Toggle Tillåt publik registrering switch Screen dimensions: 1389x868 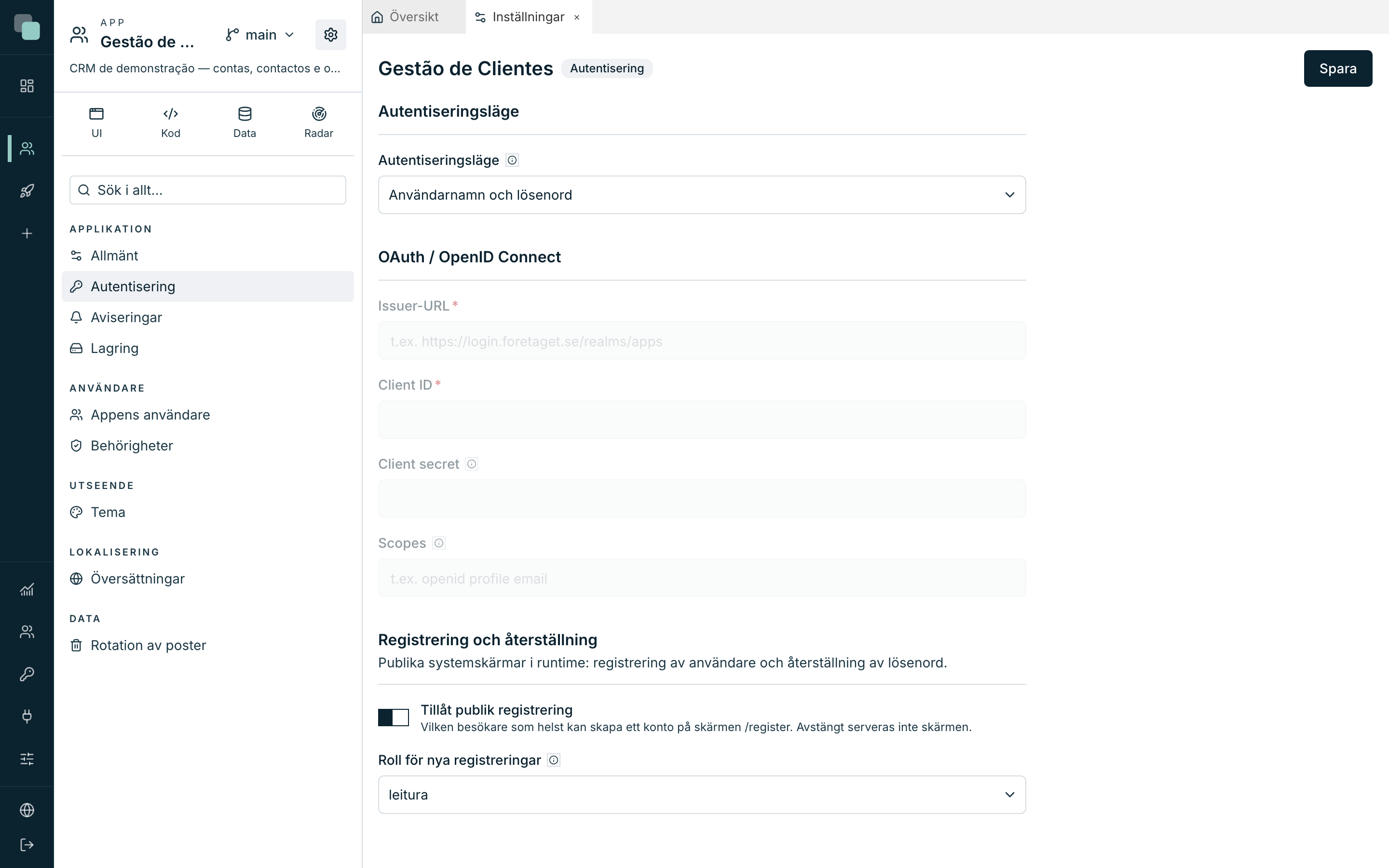(x=393, y=717)
